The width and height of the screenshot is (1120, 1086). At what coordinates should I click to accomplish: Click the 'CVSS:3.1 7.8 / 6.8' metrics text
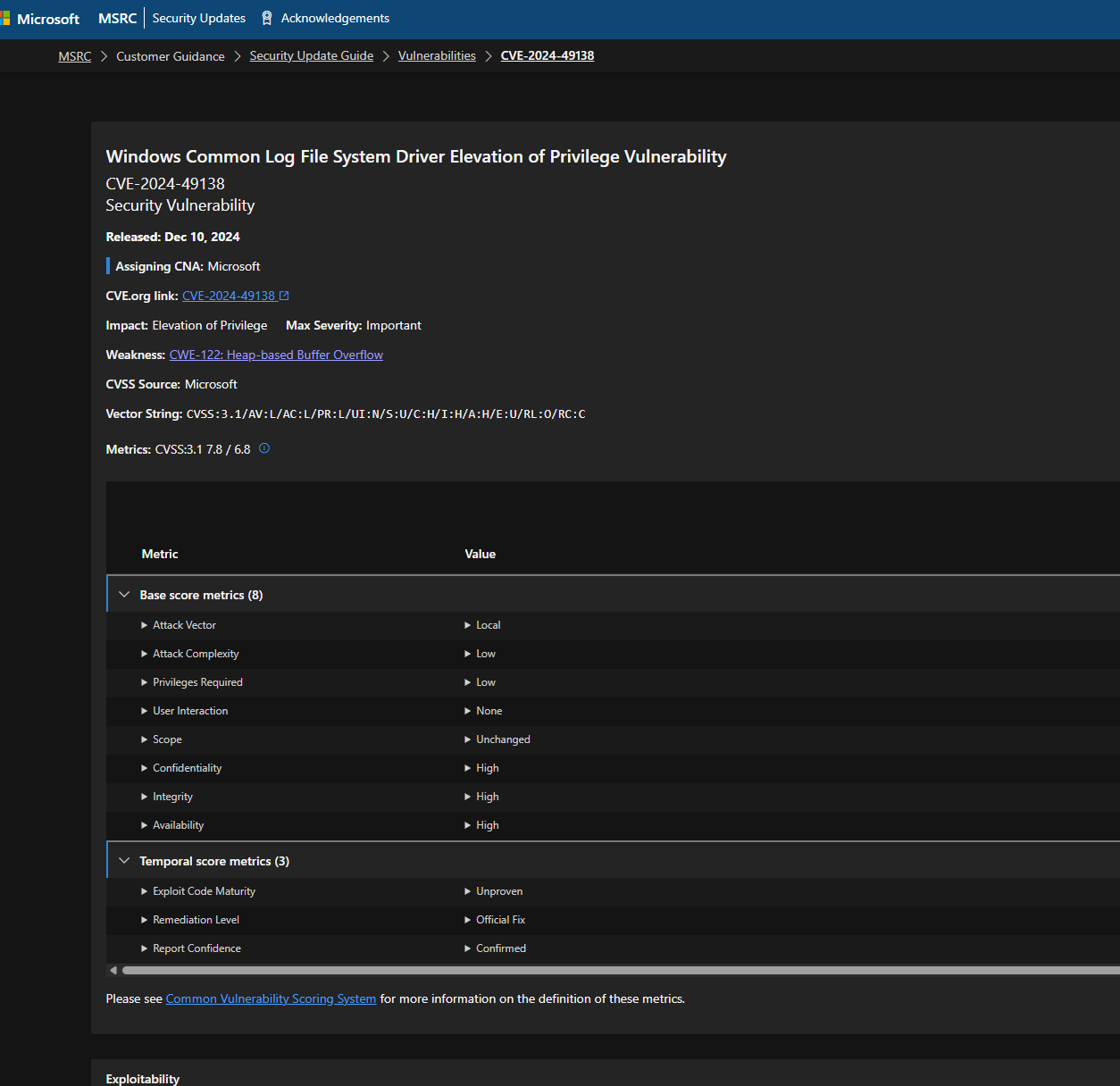pos(203,449)
